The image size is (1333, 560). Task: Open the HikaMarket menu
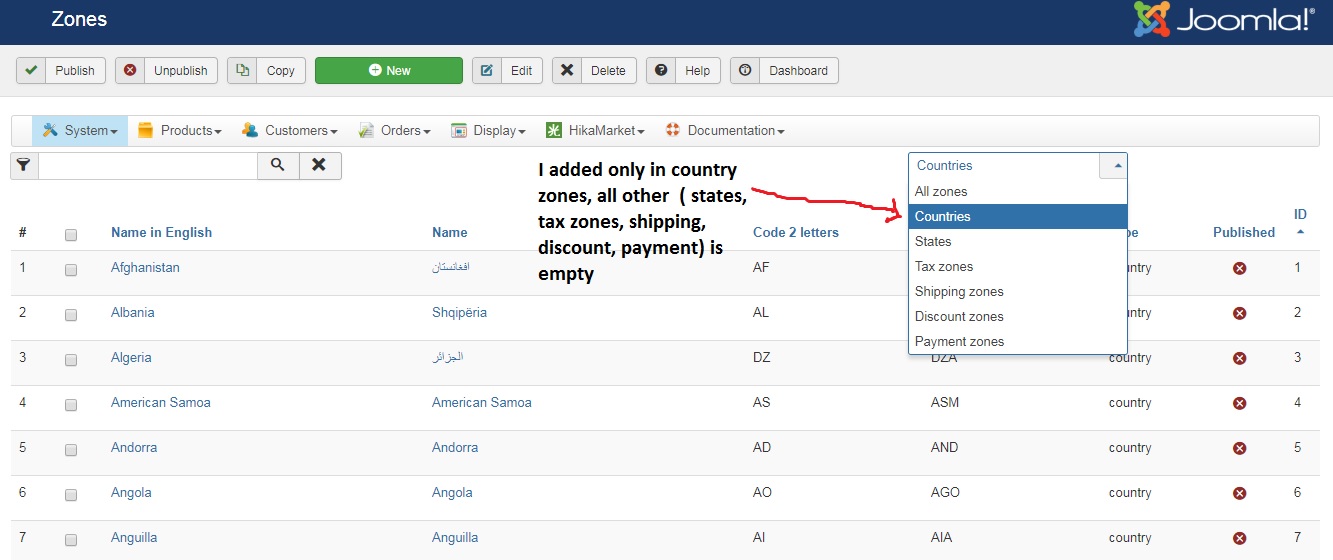point(595,131)
